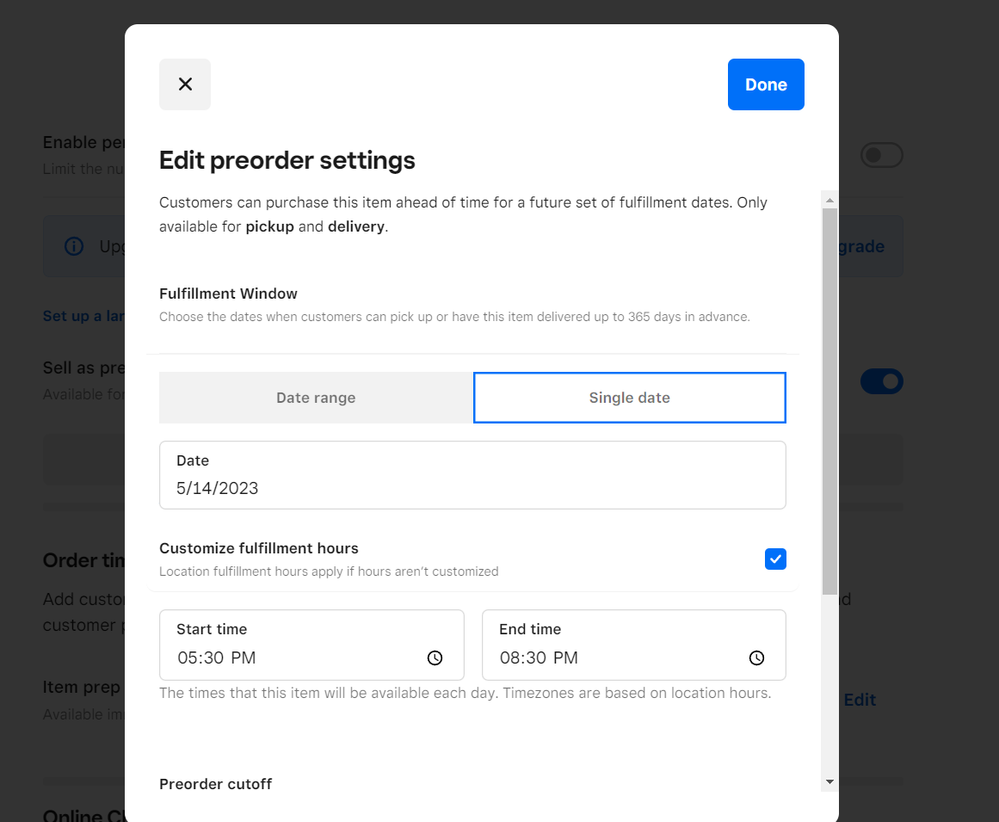Click the blue Done button
This screenshot has width=999, height=822.
point(766,84)
